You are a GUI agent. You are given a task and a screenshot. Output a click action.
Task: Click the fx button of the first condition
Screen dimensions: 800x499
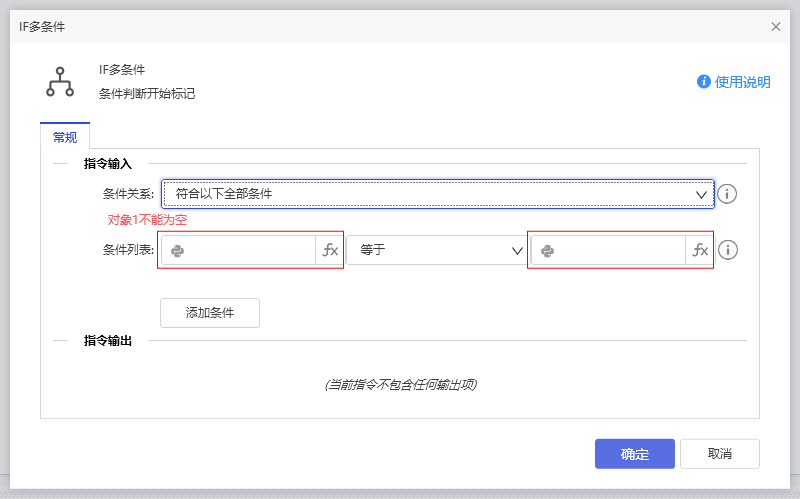(330, 251)
